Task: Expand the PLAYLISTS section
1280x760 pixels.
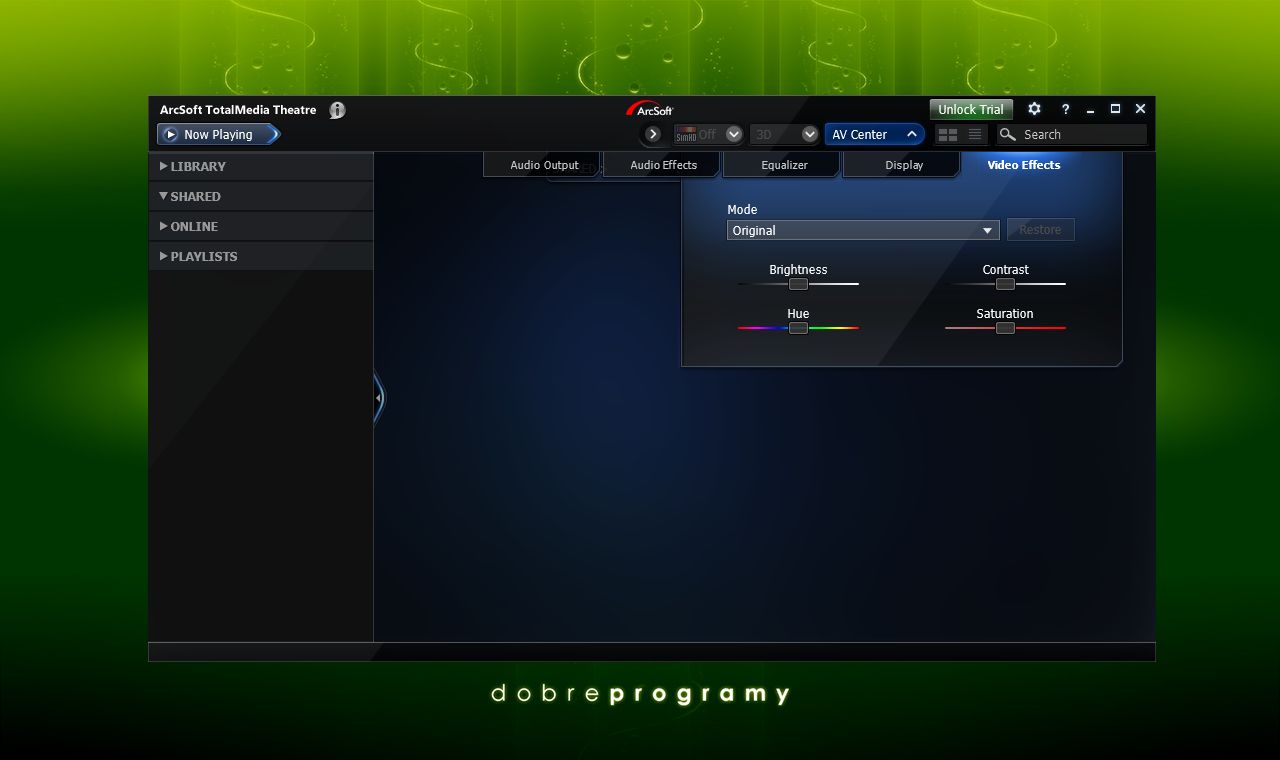Action: (x=261, y=256)
